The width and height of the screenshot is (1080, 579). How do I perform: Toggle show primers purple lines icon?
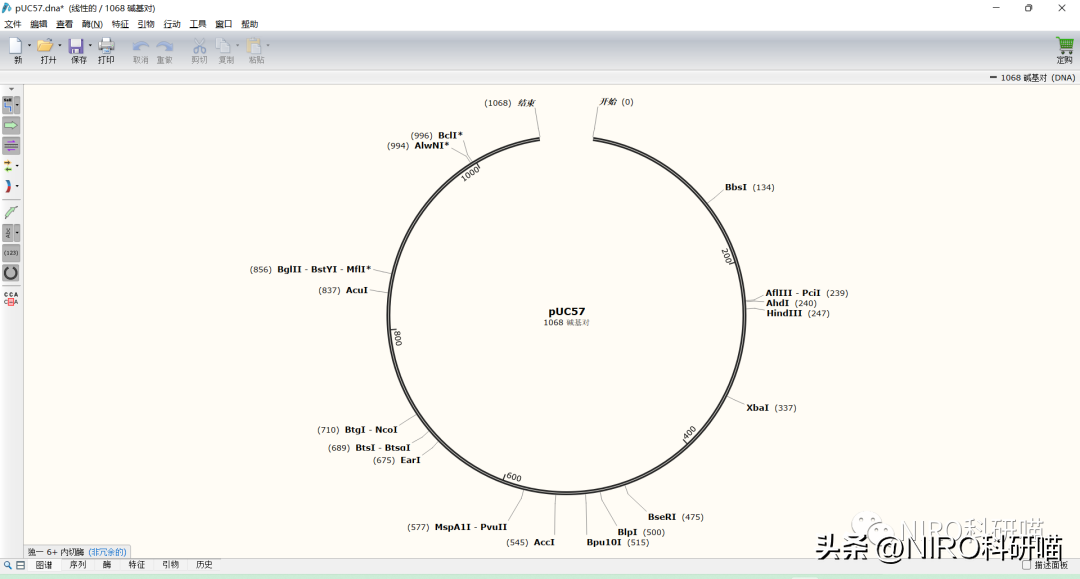click(x=11, y=145)
